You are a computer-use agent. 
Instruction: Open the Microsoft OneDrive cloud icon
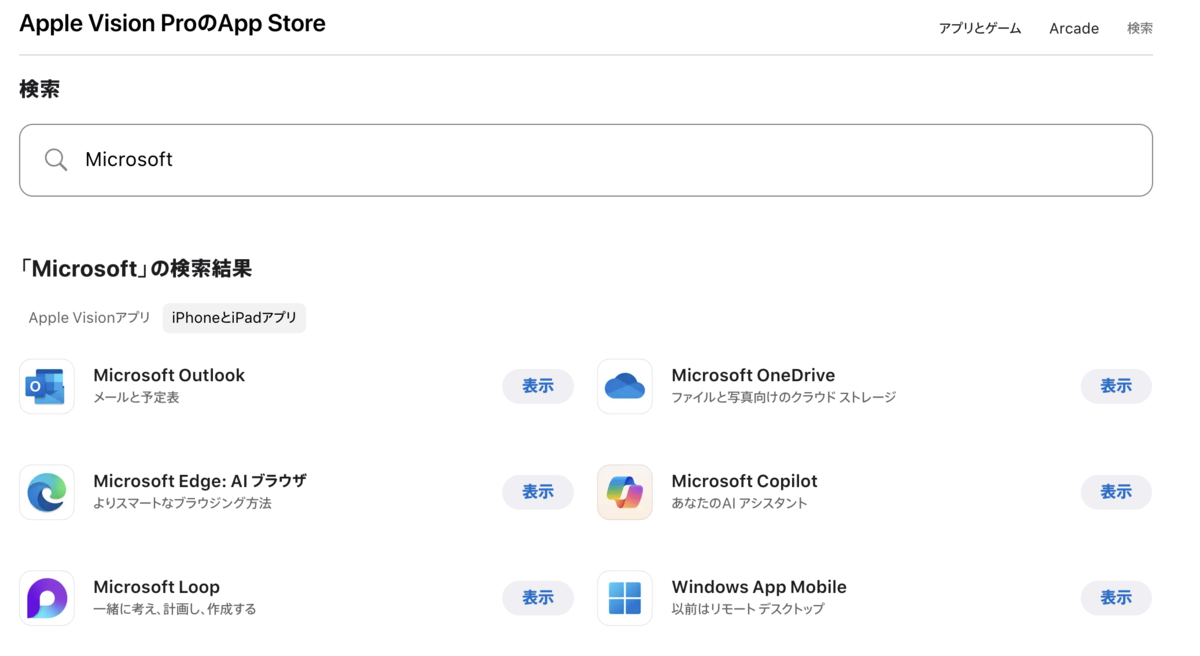tap(625, 386)
